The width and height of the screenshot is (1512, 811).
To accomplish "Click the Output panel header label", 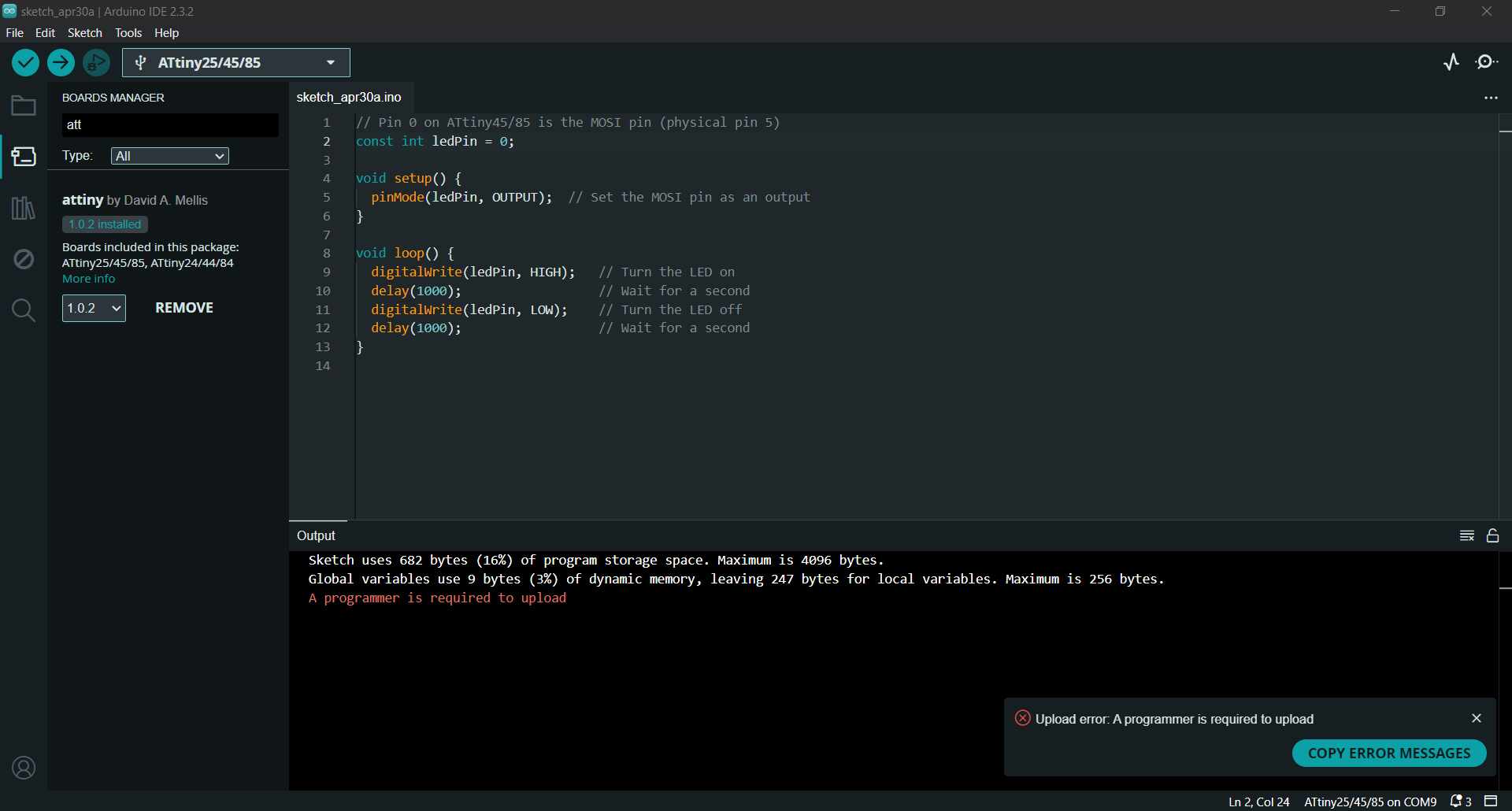I will tap(316, 535).
